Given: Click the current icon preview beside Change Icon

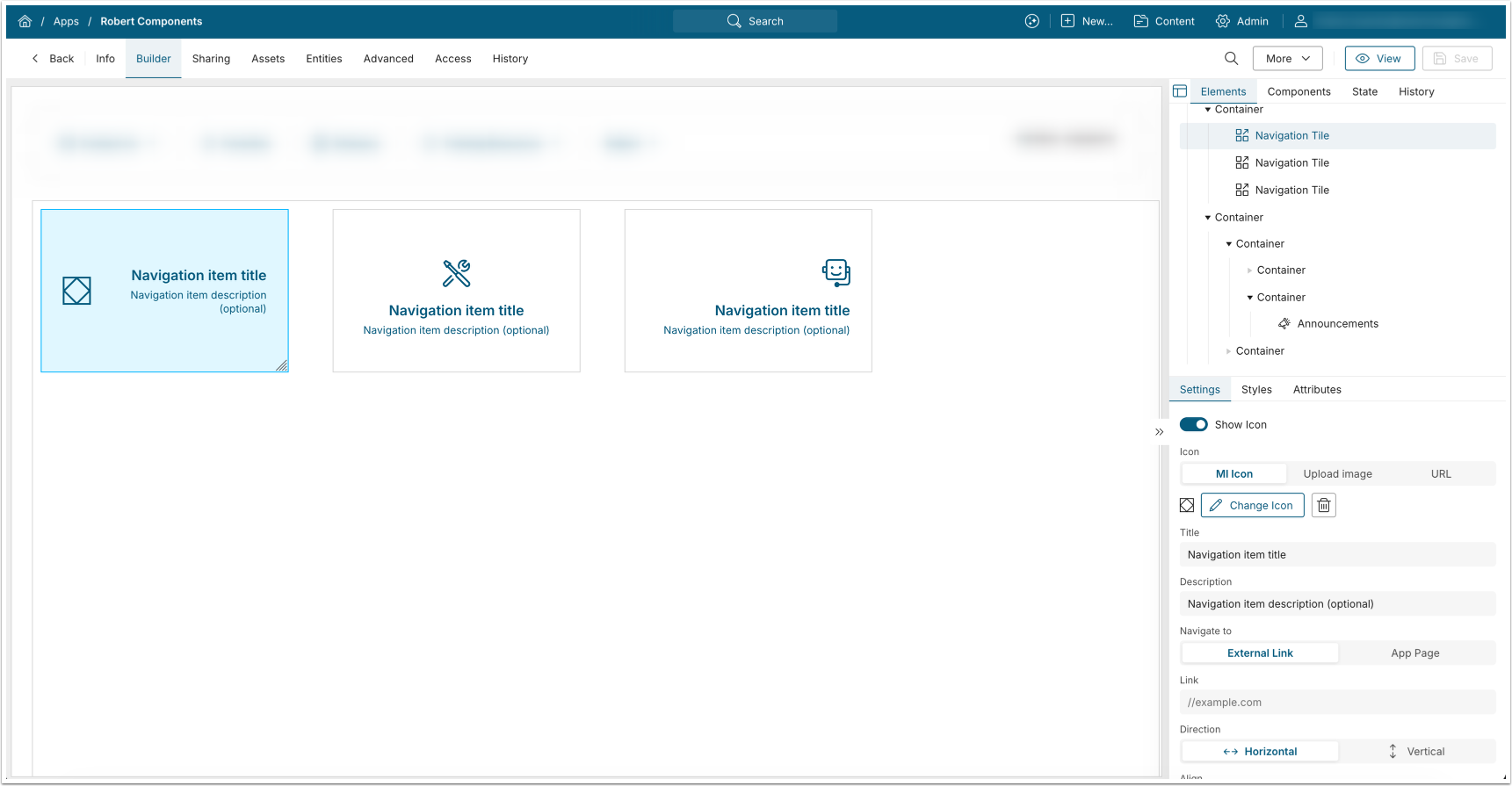Looking at the screenshot, I should [x=1187, y=505].
